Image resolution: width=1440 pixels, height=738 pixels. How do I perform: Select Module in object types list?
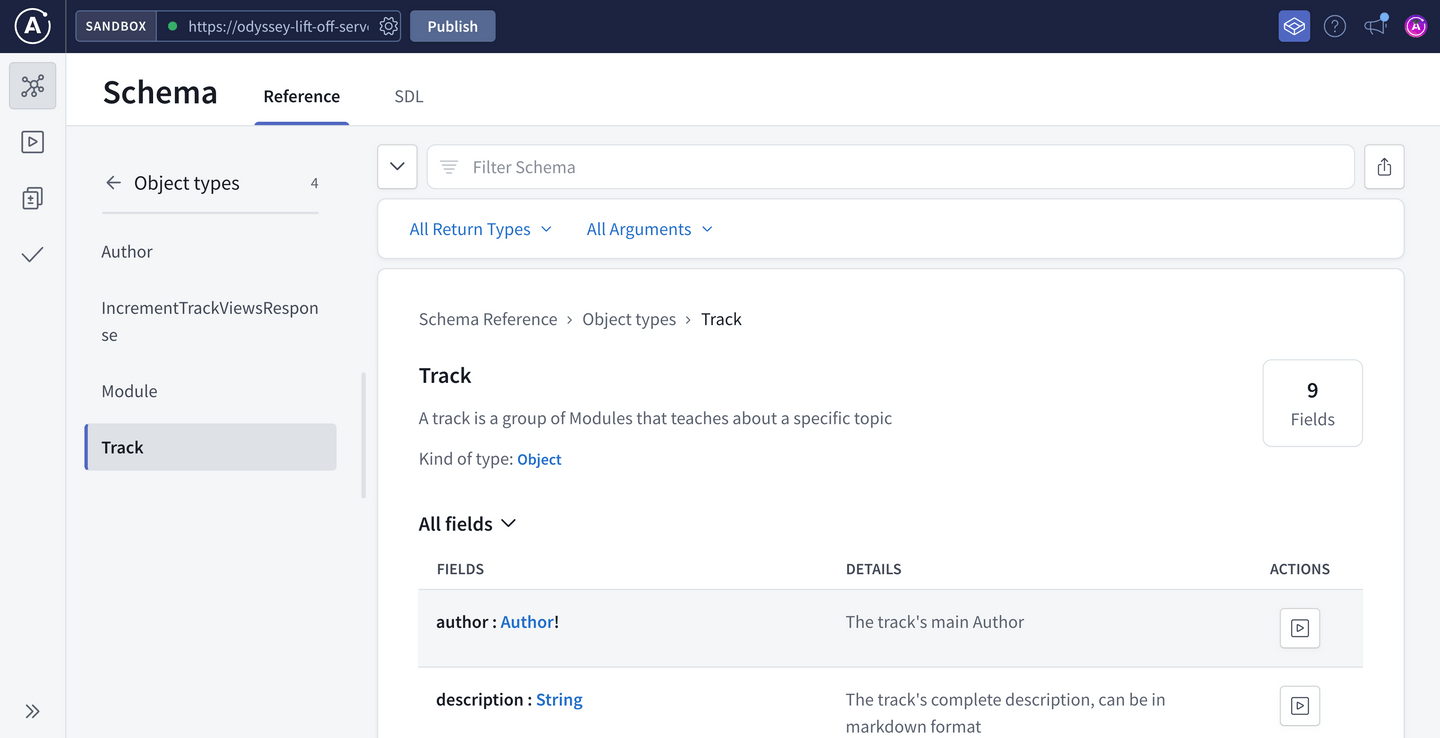pos(129,391)
